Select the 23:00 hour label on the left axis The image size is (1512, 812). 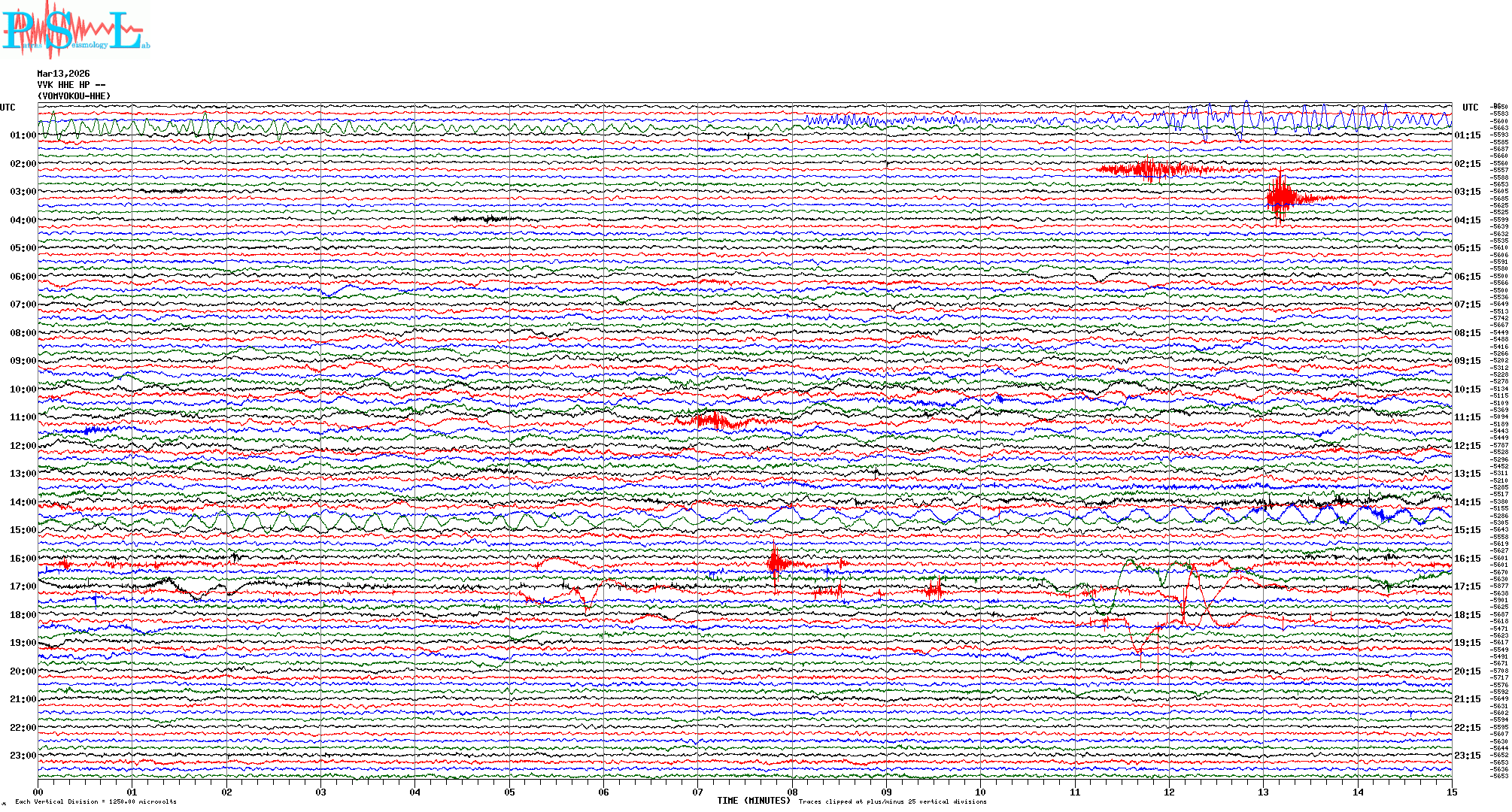[23, 756]
